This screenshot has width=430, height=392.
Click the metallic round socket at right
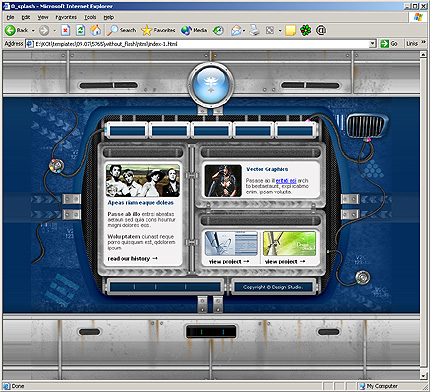point(363,277)
